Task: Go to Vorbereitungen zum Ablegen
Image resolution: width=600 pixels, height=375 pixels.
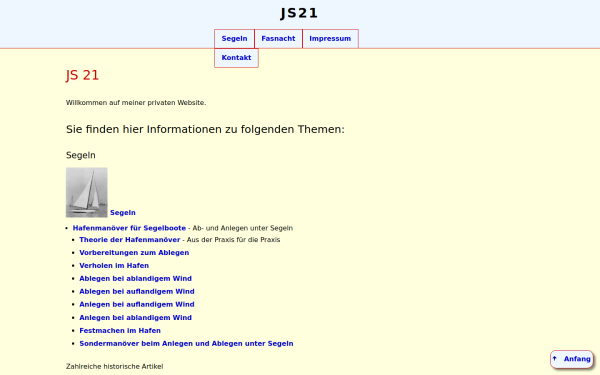Action: point(134,253)
